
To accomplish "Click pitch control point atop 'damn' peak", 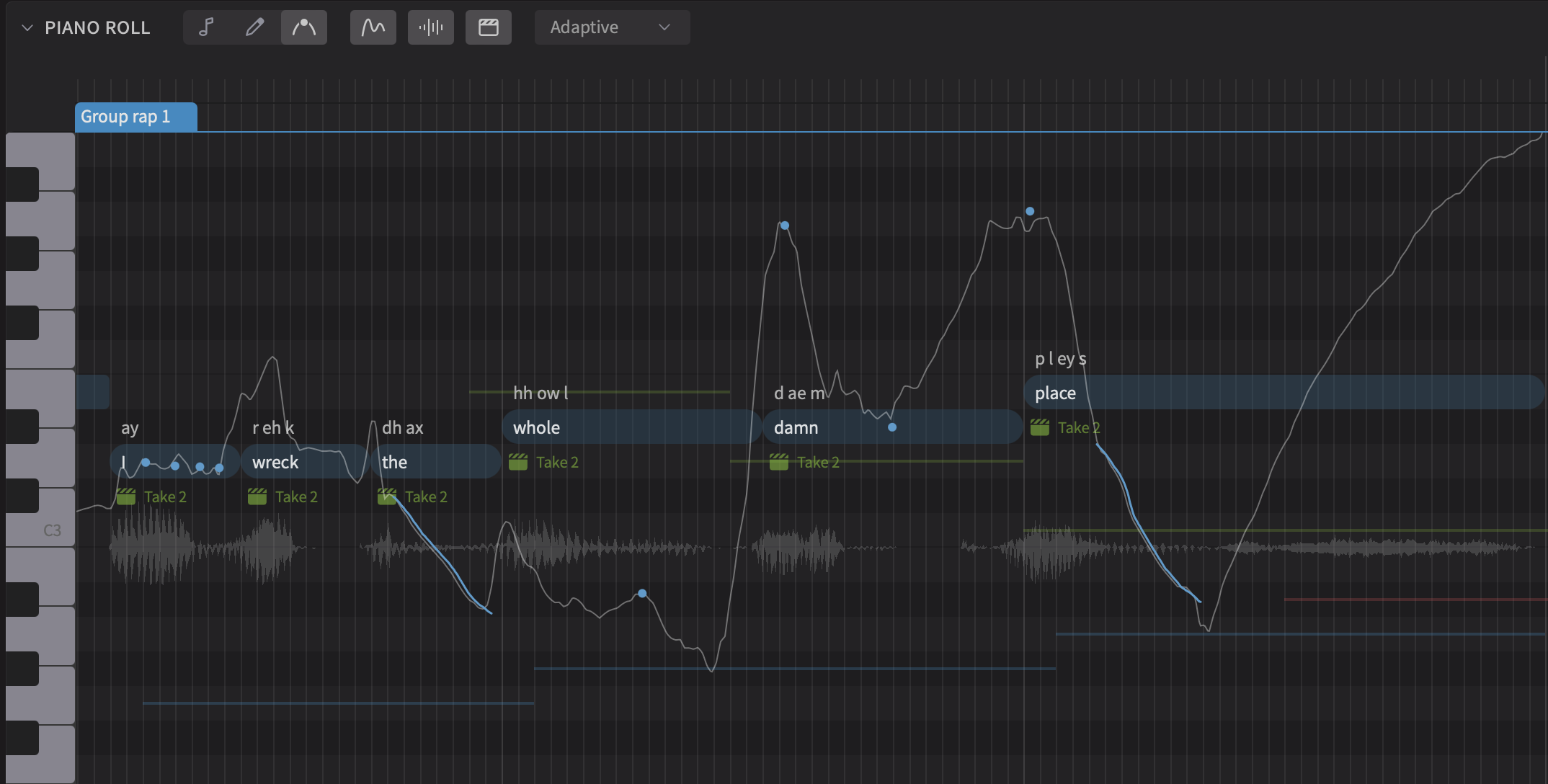I will pyautogui.click(x=785, y=226).
